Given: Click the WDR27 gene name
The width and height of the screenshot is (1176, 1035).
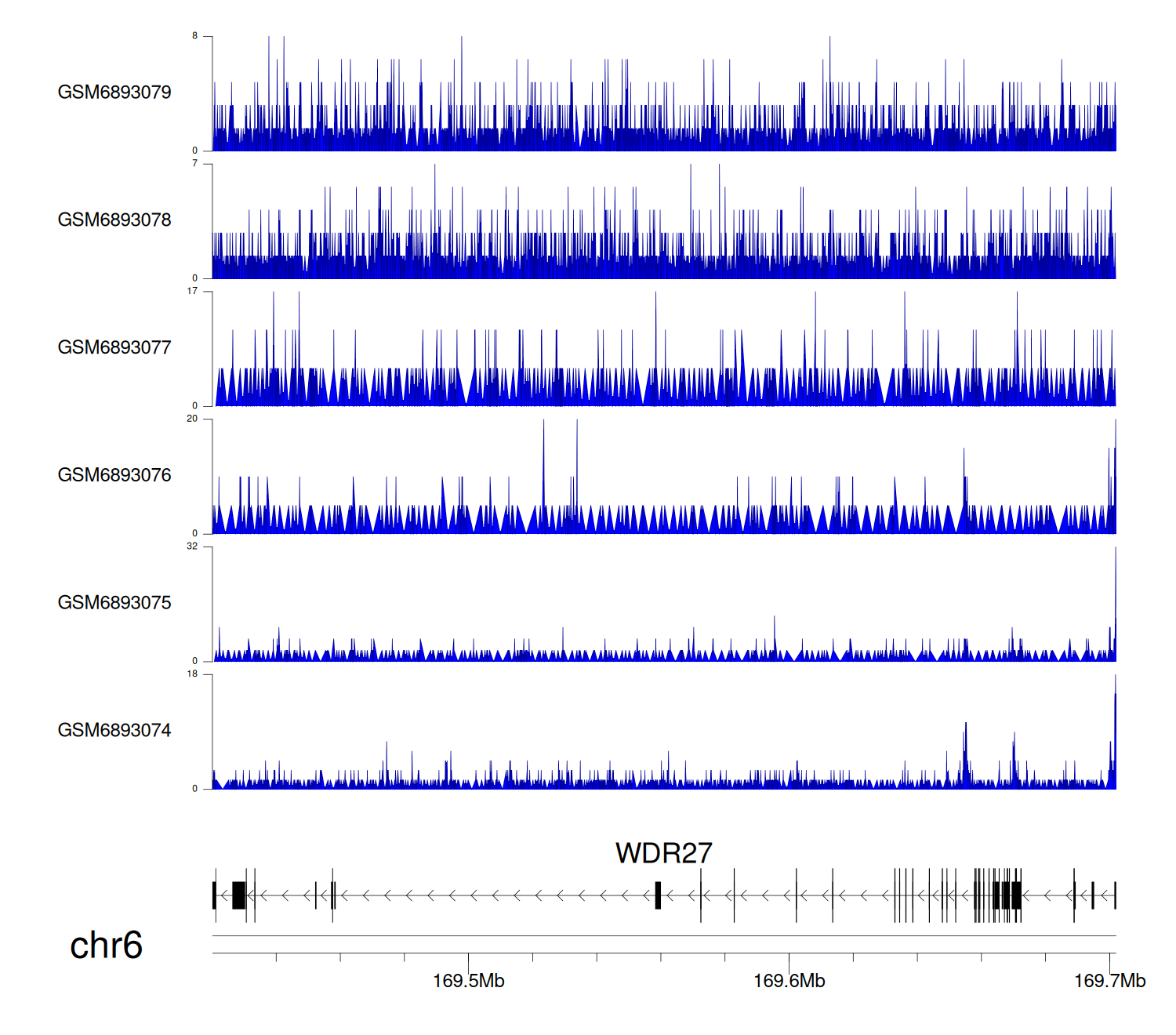Looking at the screenshot, I should [663, 853].
